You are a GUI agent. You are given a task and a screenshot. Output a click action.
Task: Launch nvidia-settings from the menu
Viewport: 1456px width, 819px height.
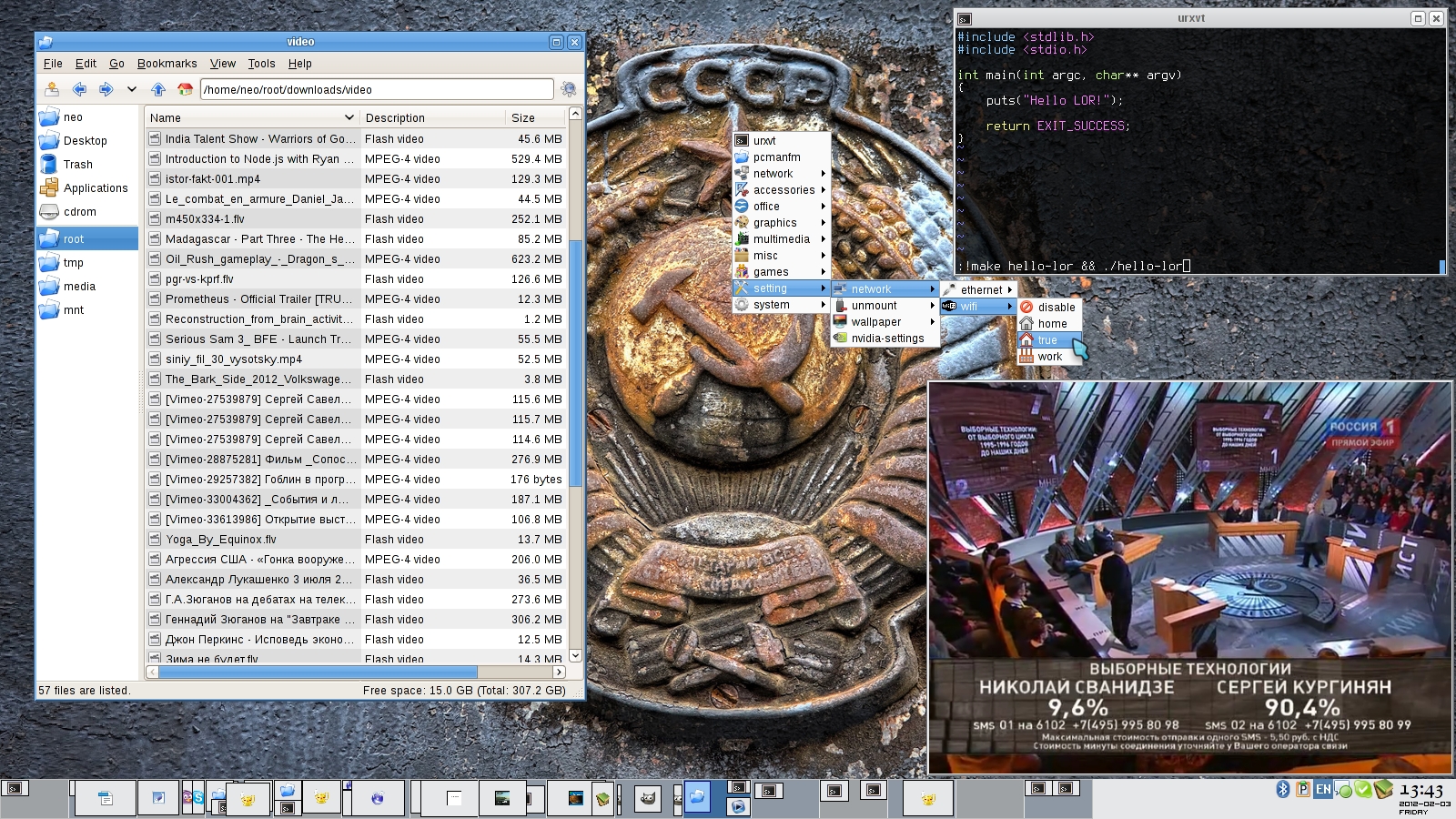885,339
